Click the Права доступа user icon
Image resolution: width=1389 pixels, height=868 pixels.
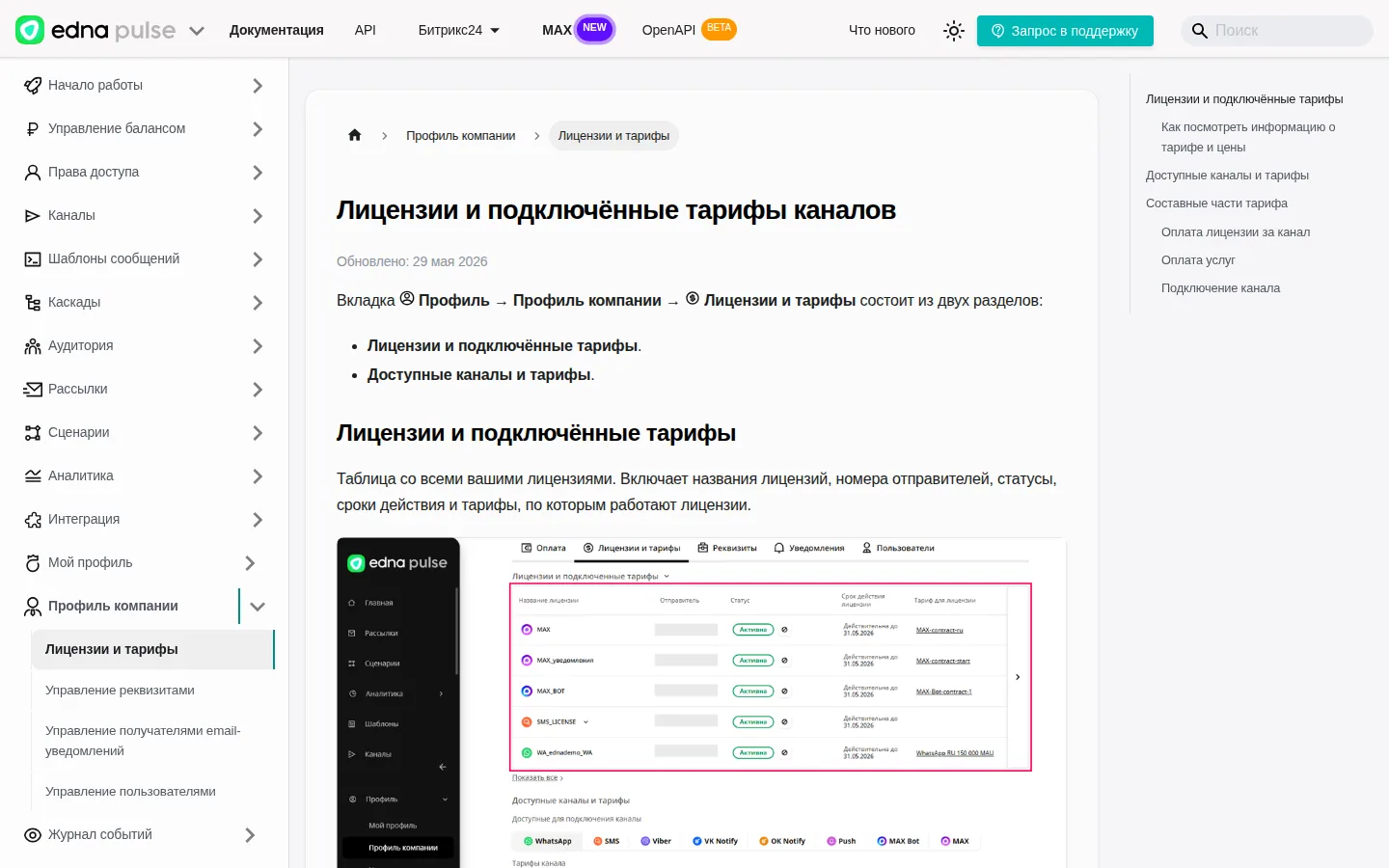click(33, 173)
